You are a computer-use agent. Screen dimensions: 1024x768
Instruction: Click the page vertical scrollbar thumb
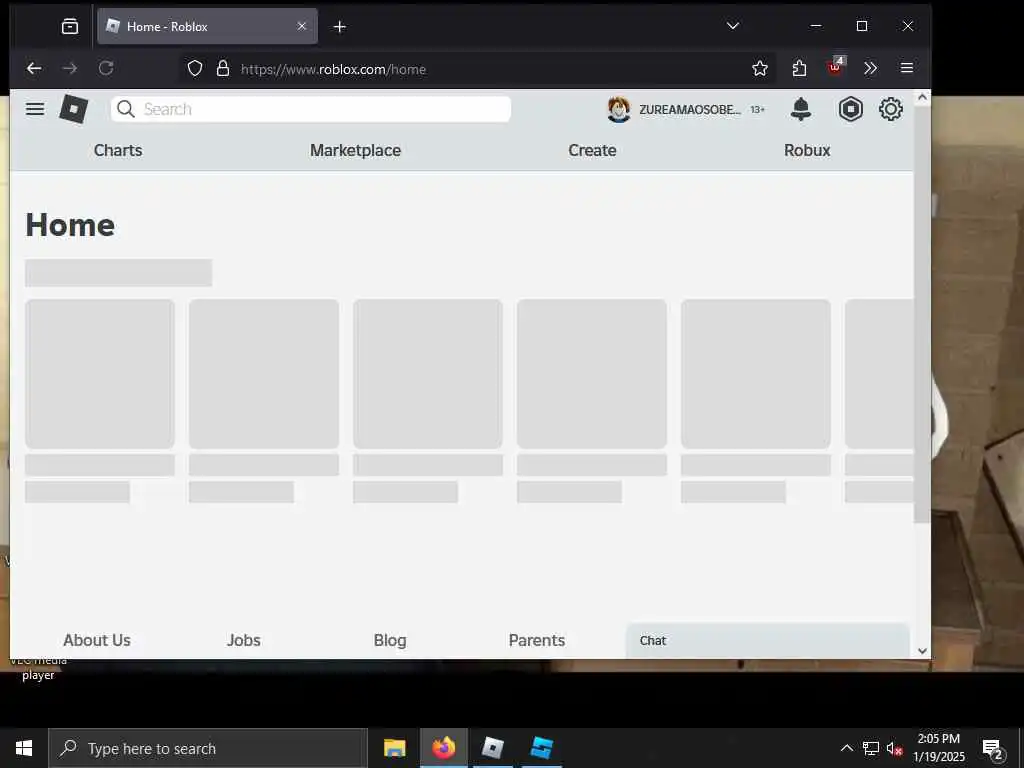(921, 314)
